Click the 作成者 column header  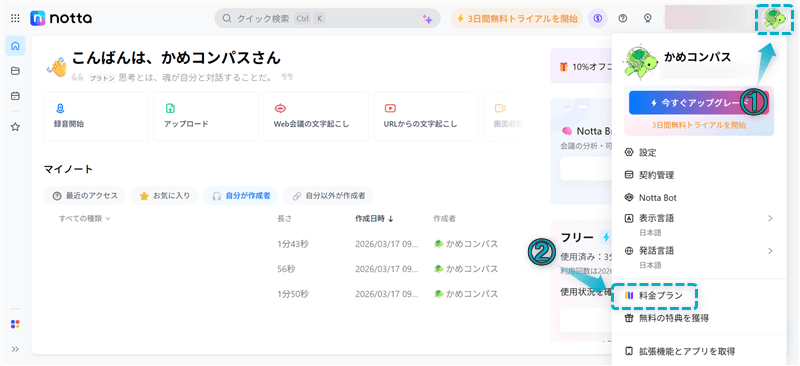tap(444, 218)
